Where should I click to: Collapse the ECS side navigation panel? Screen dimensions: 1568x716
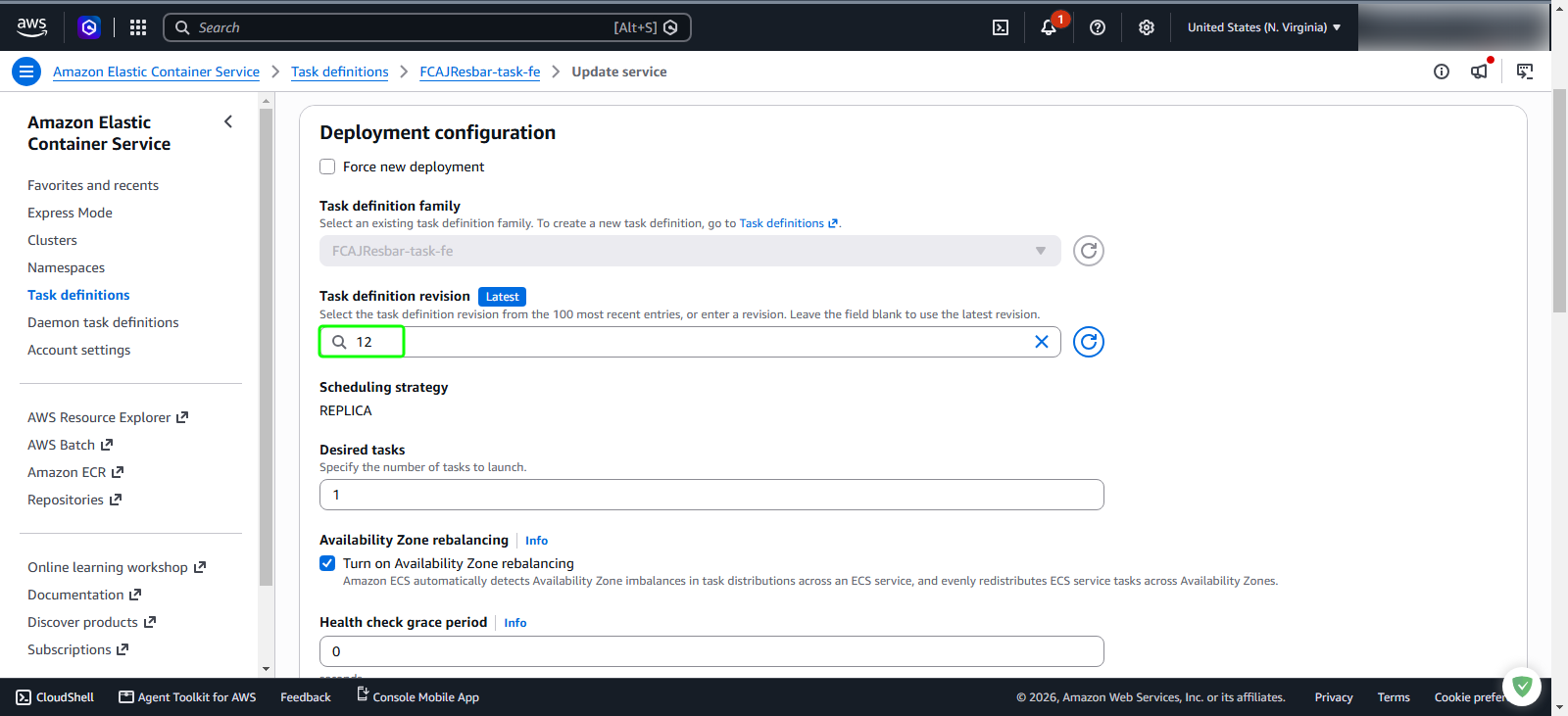[x=228, y=122]
